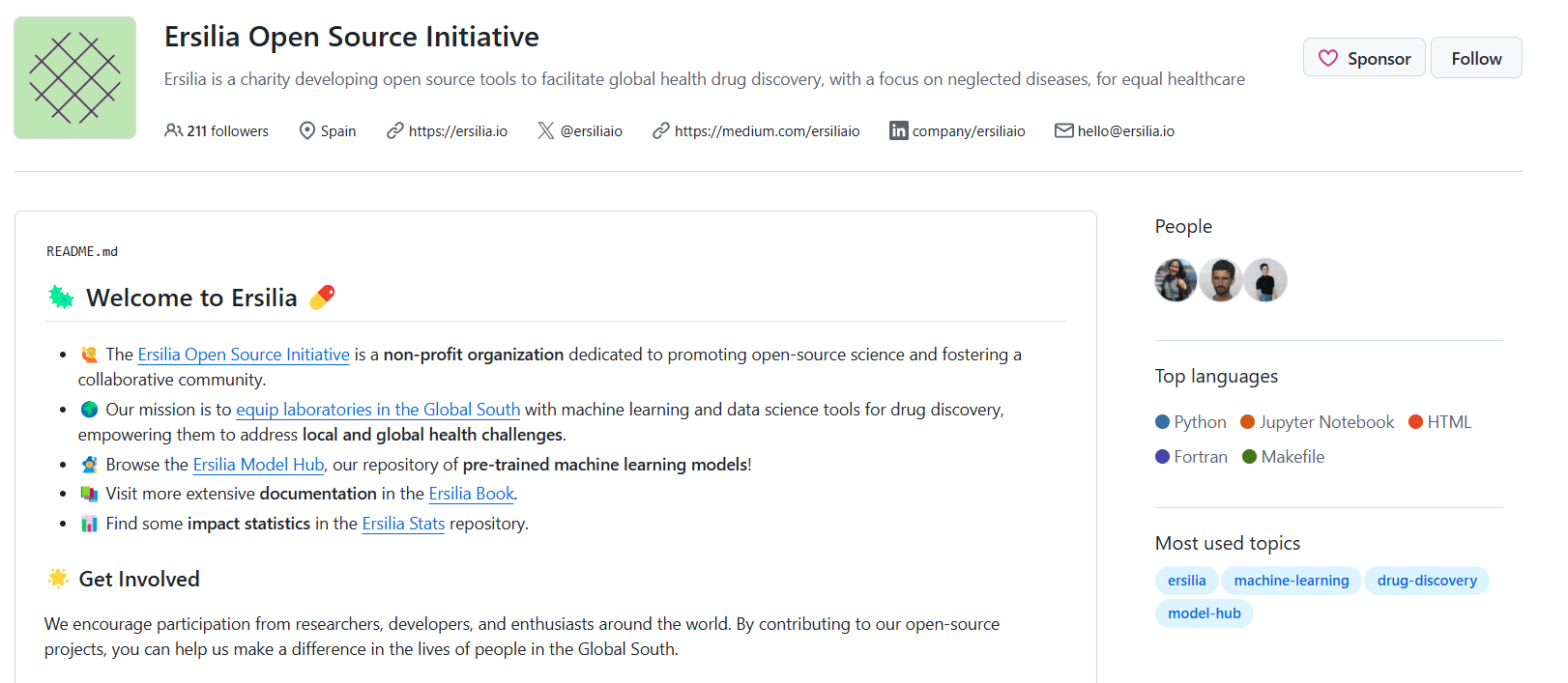Open the Global South laboratories link
This screenshot has height=683, width=1568.
[x=377, y=410]
